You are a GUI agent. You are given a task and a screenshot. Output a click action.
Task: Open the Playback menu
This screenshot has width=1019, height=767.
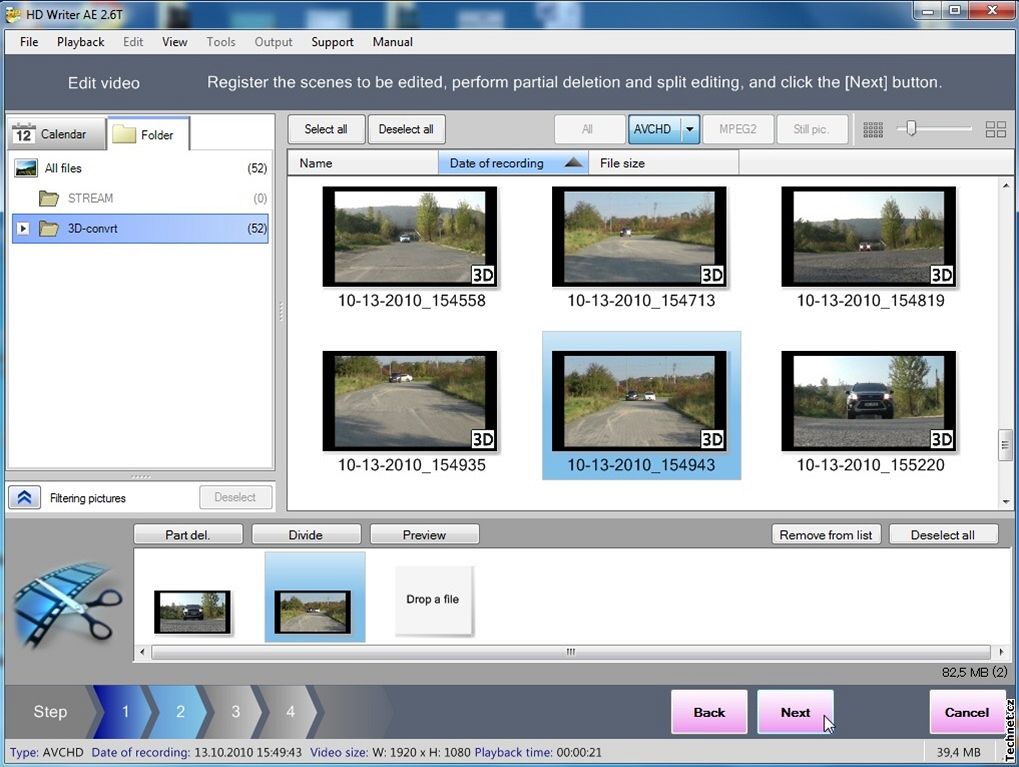tap(81, 42)
